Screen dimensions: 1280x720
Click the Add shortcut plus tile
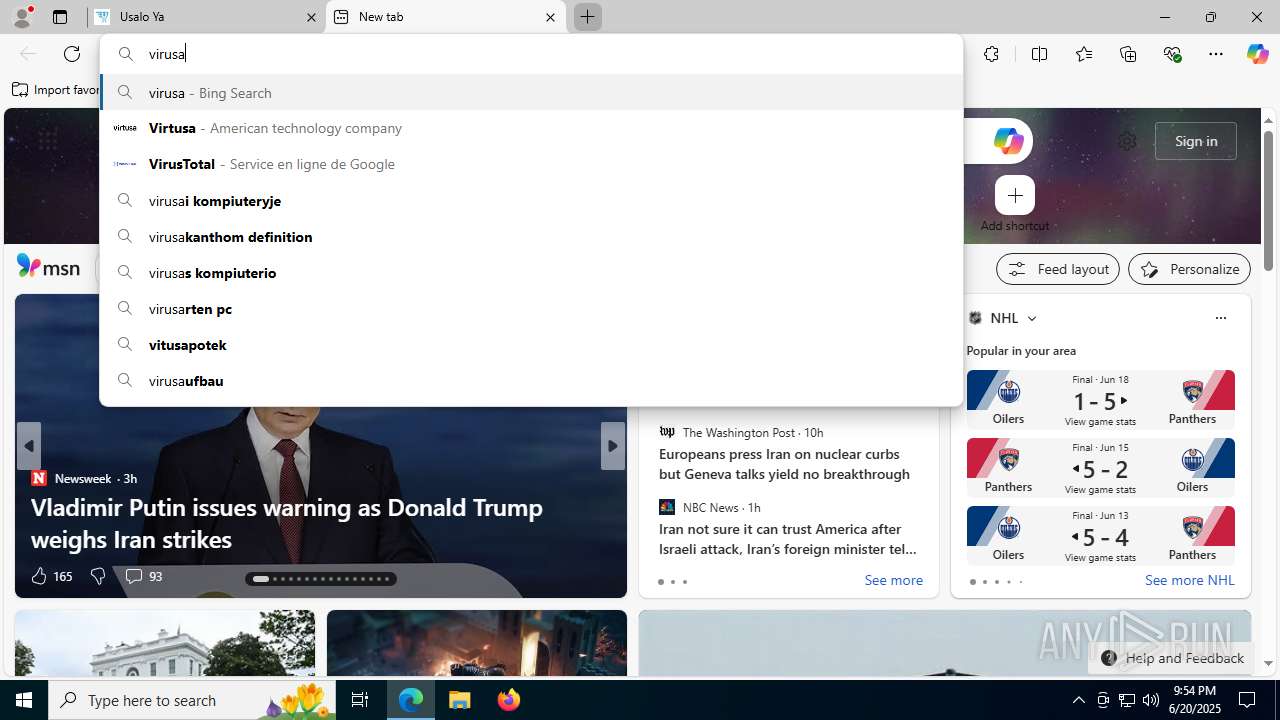tap(1015, 195)
